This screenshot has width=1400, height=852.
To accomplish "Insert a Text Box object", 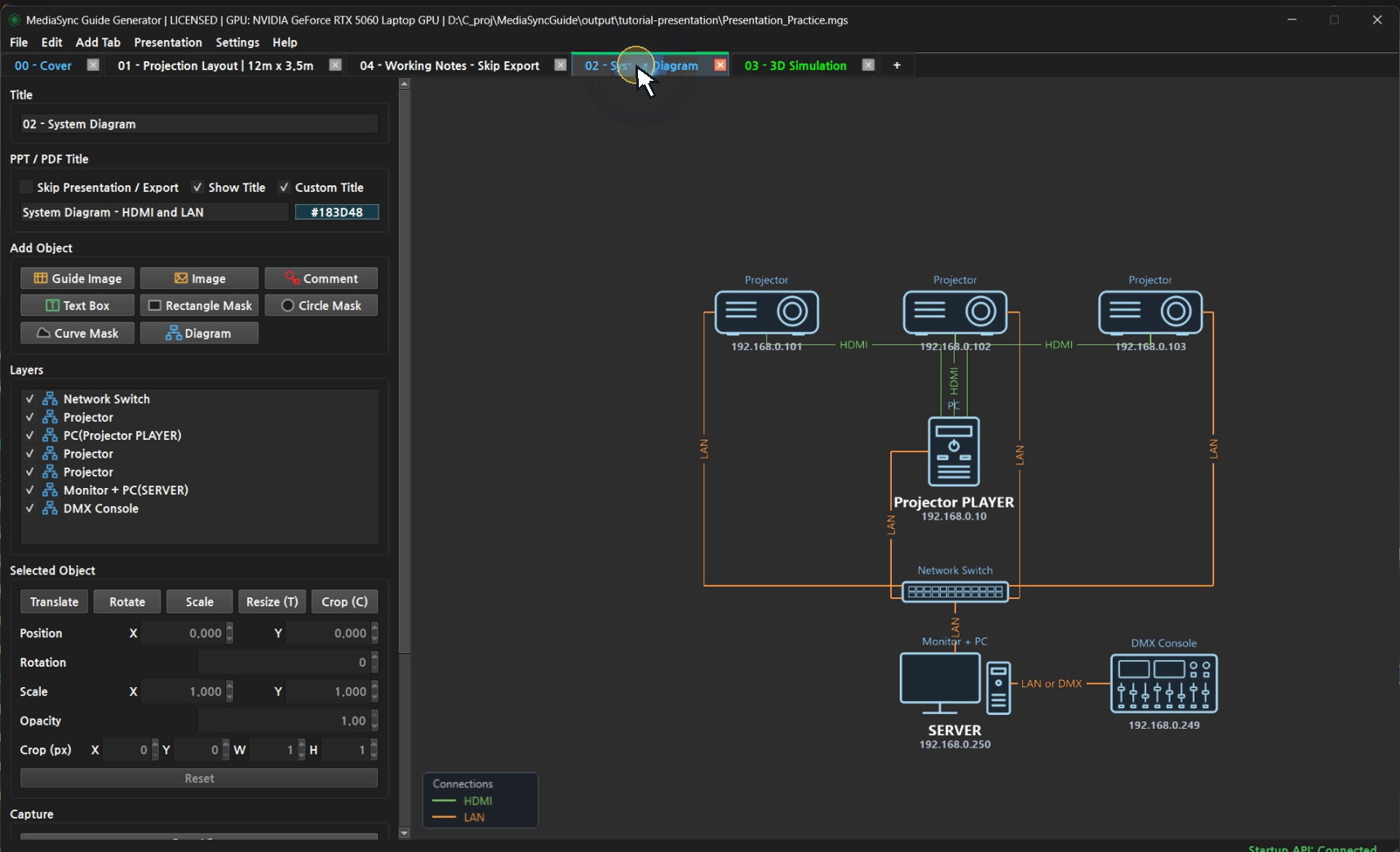I will (78, 305).
